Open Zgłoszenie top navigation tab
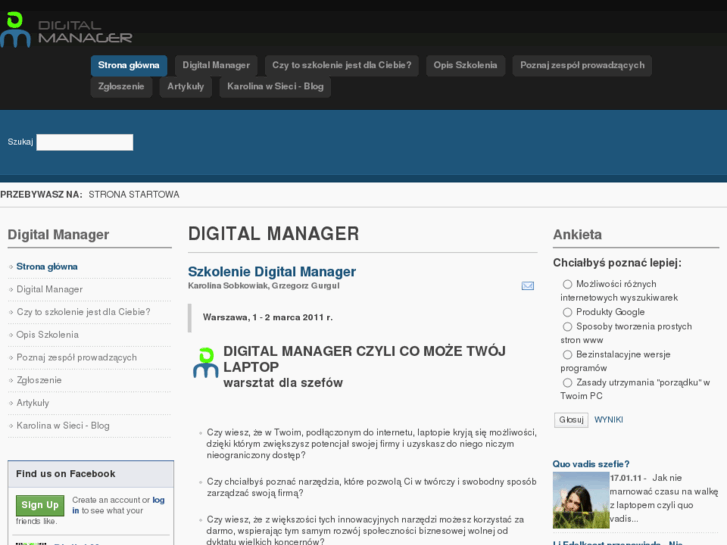This screenshot has width=727, height=545. coord(121,87)
